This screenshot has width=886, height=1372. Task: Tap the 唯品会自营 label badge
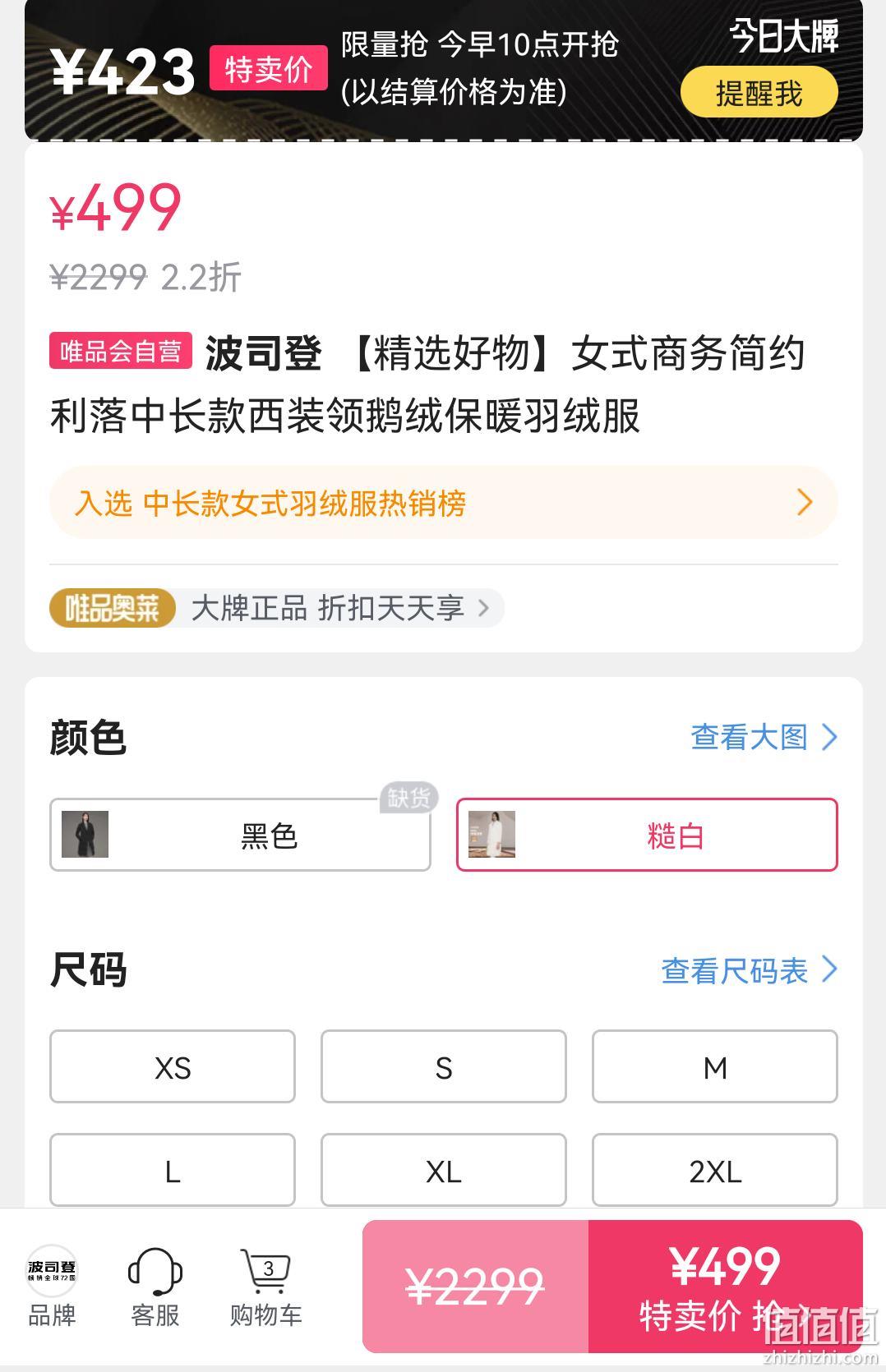pyautogui.click(x=121, y=352)
